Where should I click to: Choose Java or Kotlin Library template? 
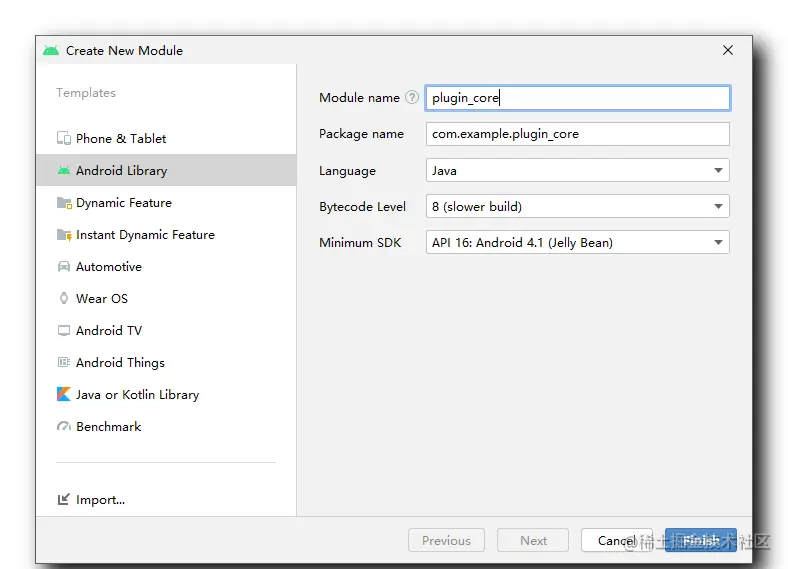click(166, 395)
